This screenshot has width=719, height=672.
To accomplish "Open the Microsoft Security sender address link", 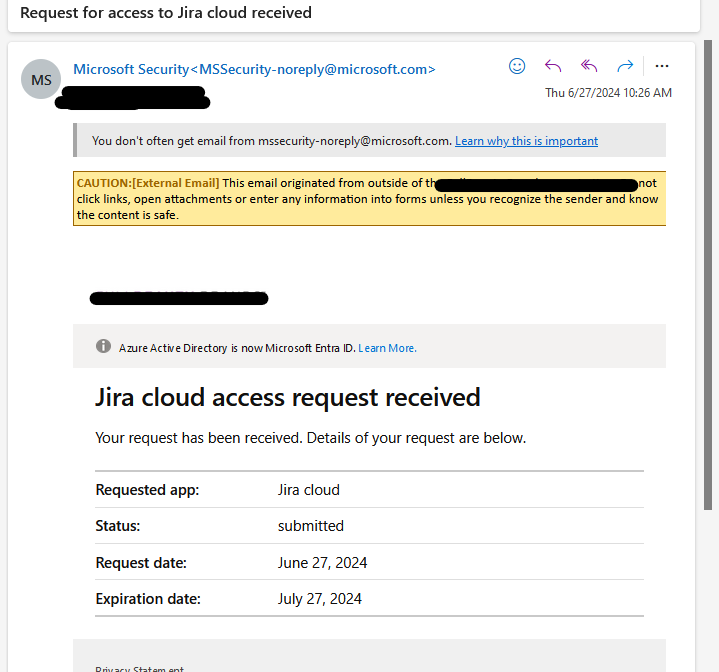I will tap(254, 69).
